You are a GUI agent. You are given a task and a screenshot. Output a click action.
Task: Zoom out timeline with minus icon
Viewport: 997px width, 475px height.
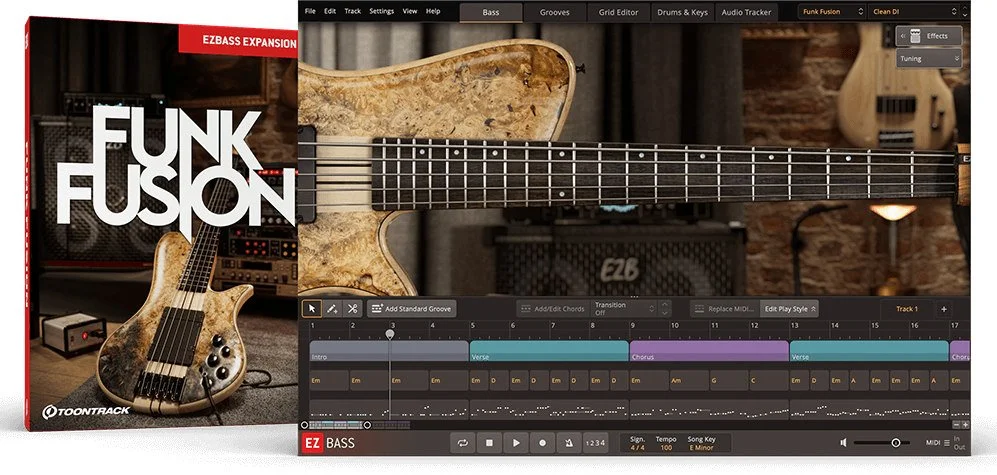point(956,425)
